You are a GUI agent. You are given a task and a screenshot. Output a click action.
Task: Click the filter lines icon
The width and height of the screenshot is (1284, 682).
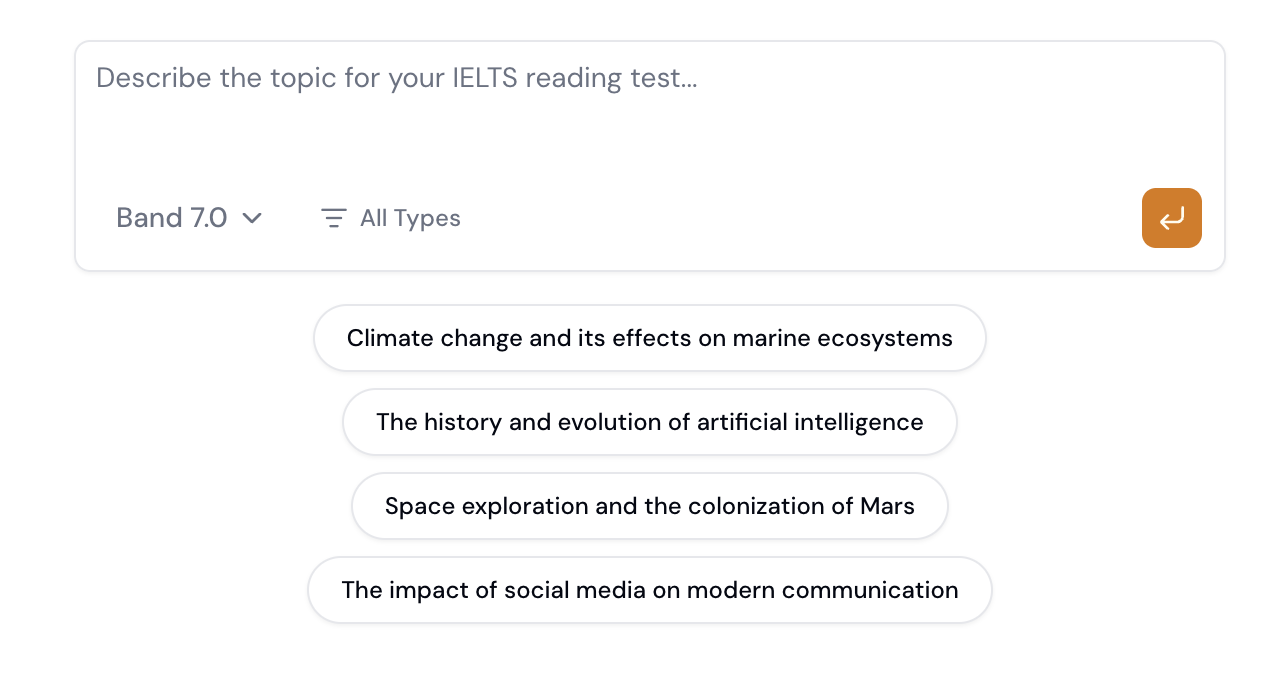point(333,218)
